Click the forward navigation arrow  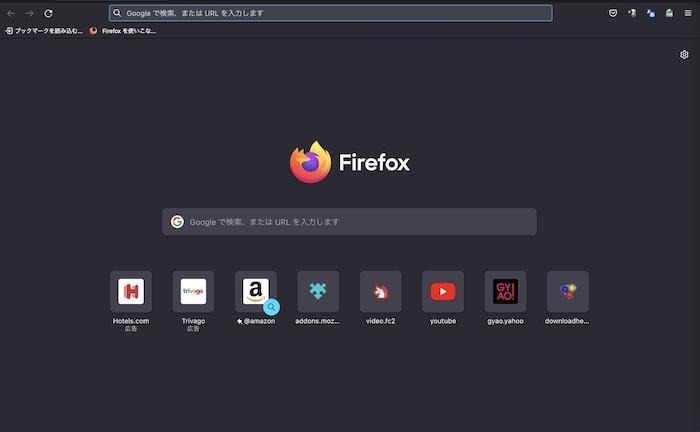coord(29,13)
